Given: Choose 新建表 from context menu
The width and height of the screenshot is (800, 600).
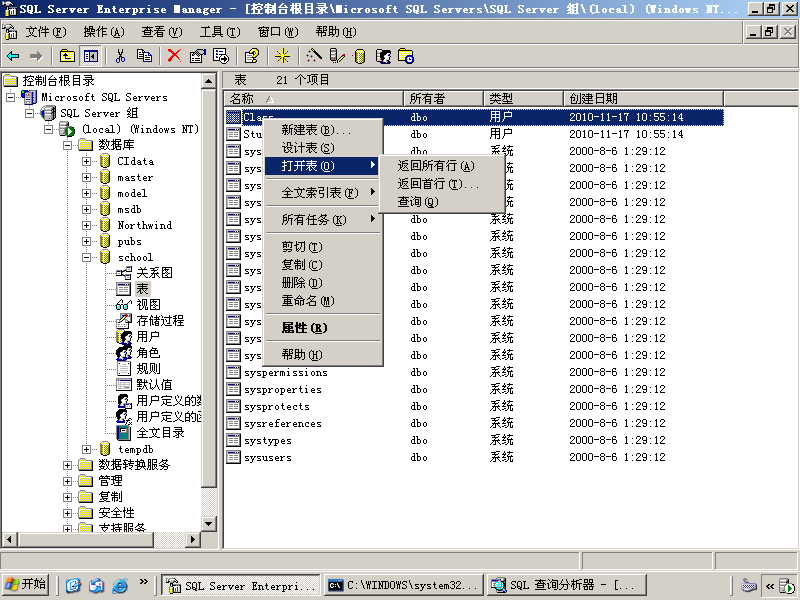Looking at the screenshot, I should [x=322, y=130].
